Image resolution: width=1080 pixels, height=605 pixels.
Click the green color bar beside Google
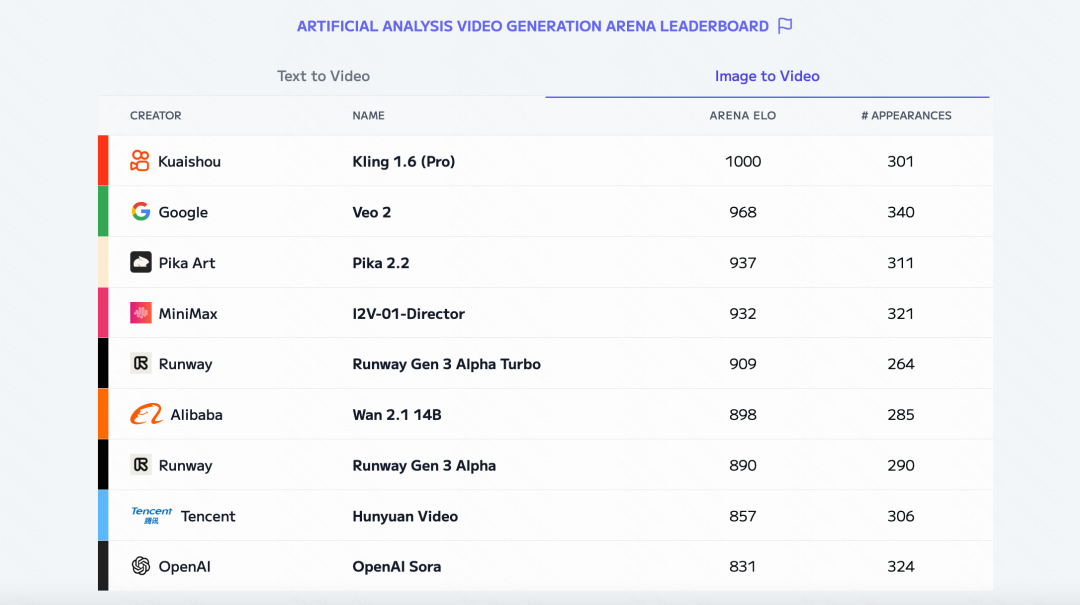(x=103, y=211)
